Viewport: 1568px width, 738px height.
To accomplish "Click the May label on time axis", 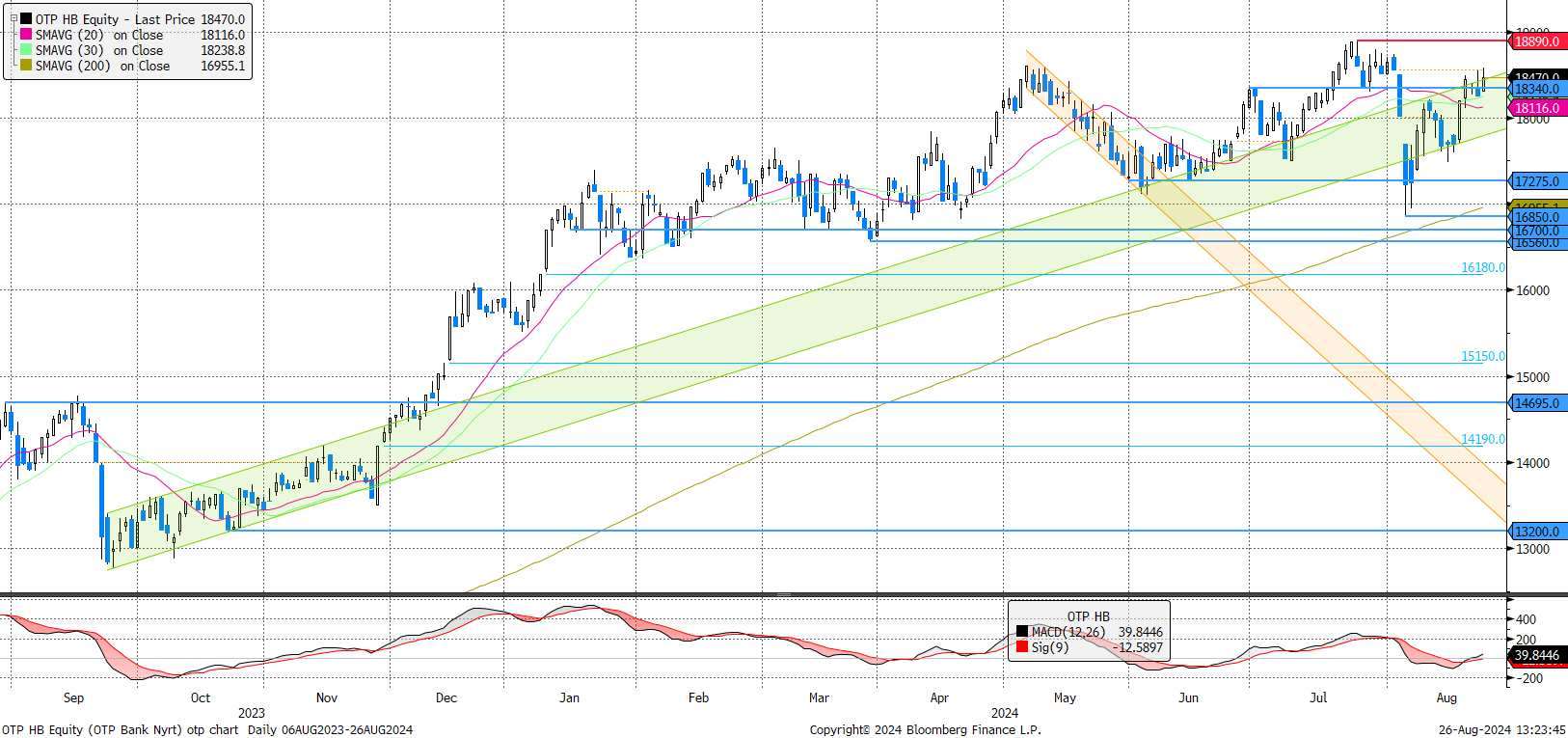I will [x=1065, y=697].
